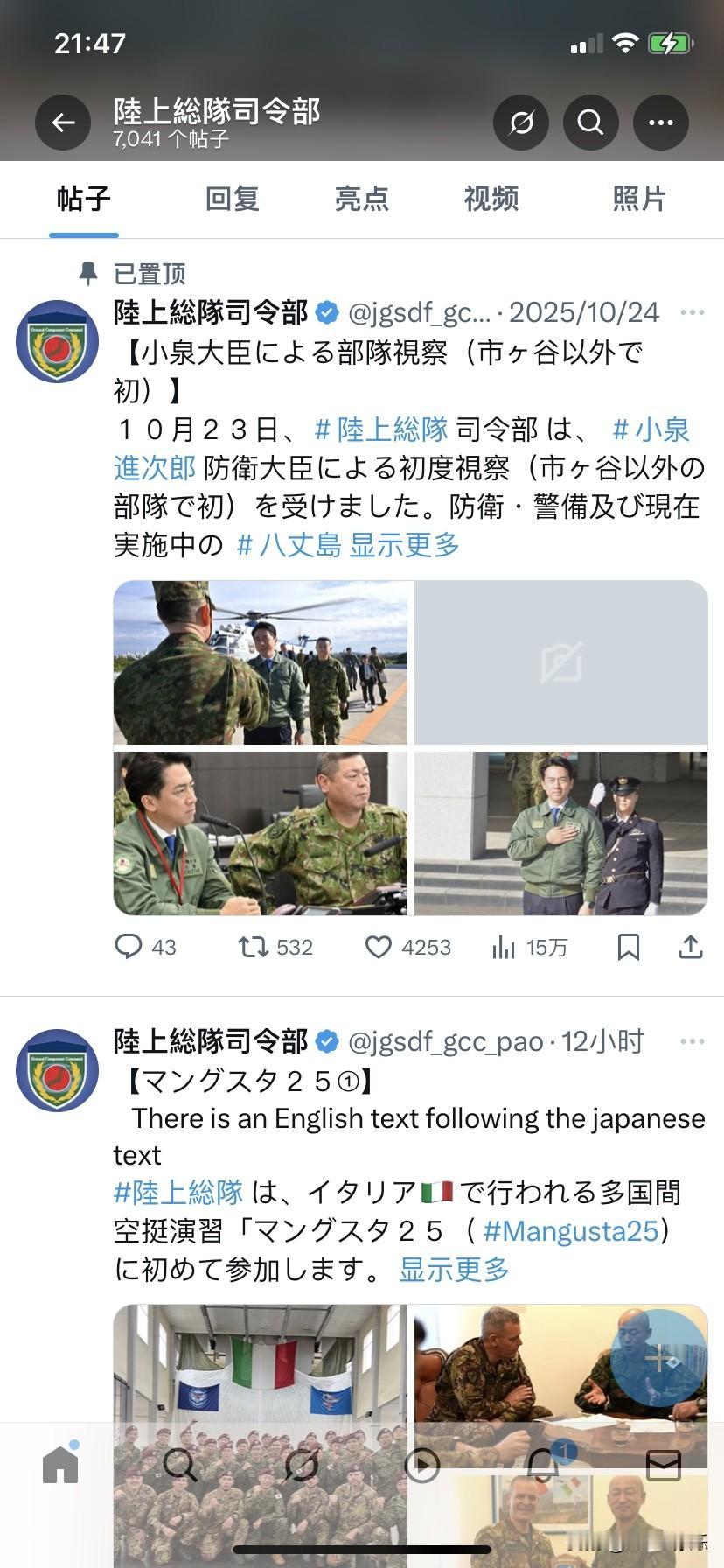724x1568 pixels.
Task: Bookmark the pinned post
Action: [x=629, y=947]
